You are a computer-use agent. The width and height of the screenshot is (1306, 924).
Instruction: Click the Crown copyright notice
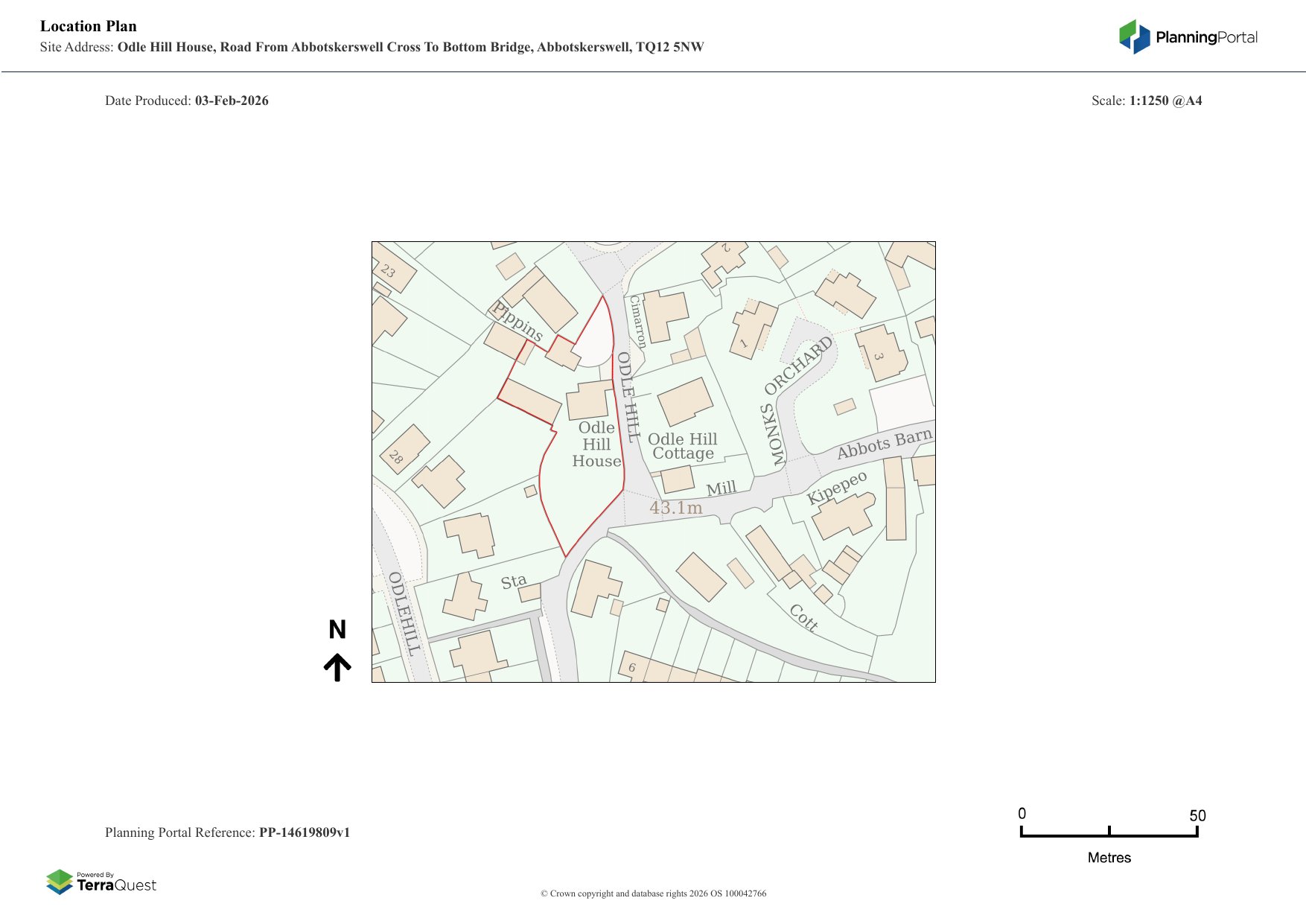(653, 893)
